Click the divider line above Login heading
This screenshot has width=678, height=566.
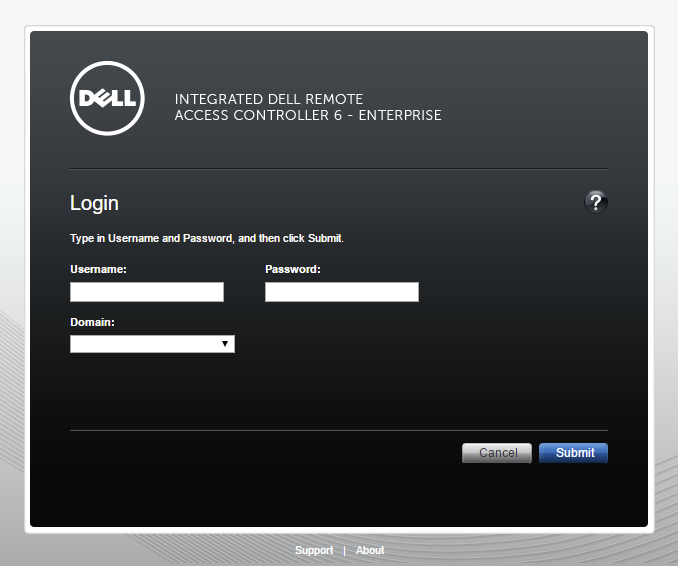(x=339, y=169)
